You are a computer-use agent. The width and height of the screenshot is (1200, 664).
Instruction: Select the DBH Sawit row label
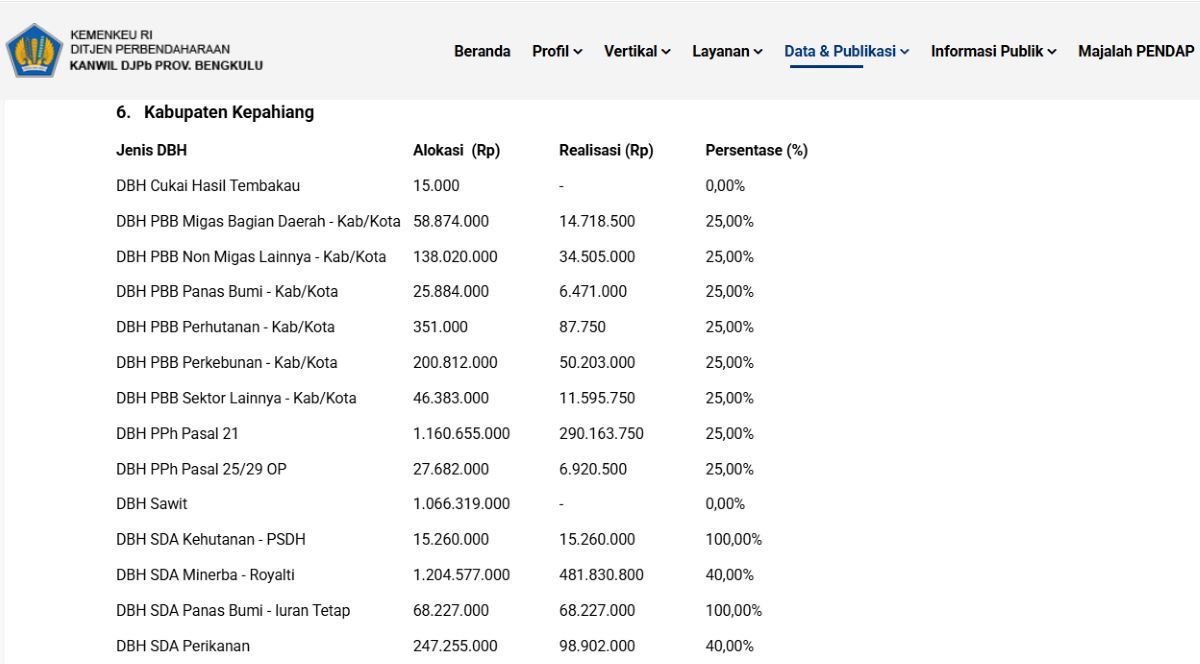click(152, 504)
